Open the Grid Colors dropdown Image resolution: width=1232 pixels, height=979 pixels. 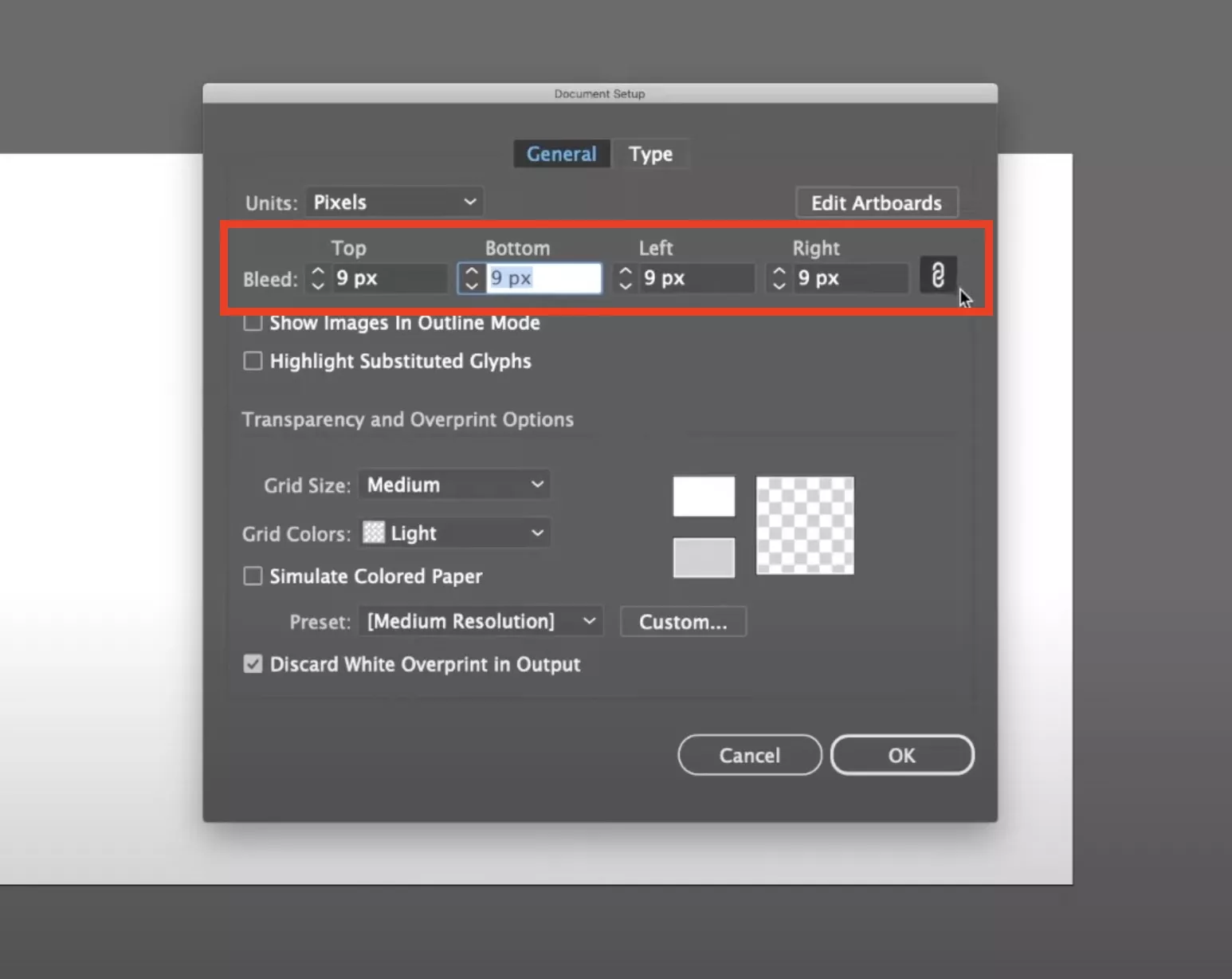tap(454, 533)
